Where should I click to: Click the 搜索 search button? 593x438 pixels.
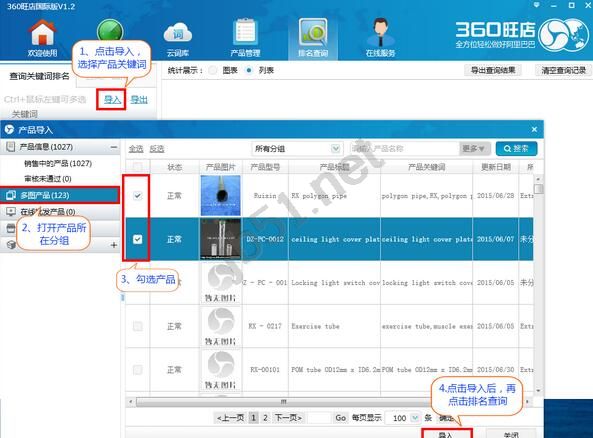(516, 149)
